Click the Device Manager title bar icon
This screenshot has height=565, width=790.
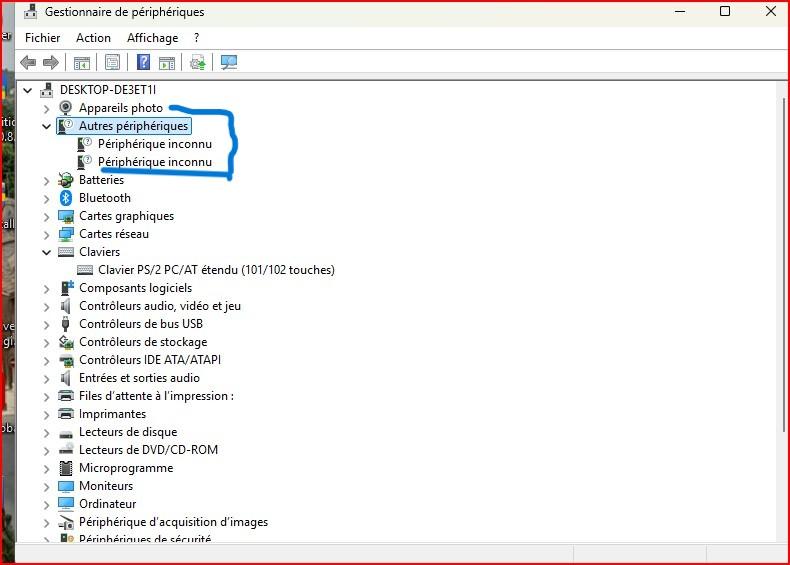tap(30, 12)
